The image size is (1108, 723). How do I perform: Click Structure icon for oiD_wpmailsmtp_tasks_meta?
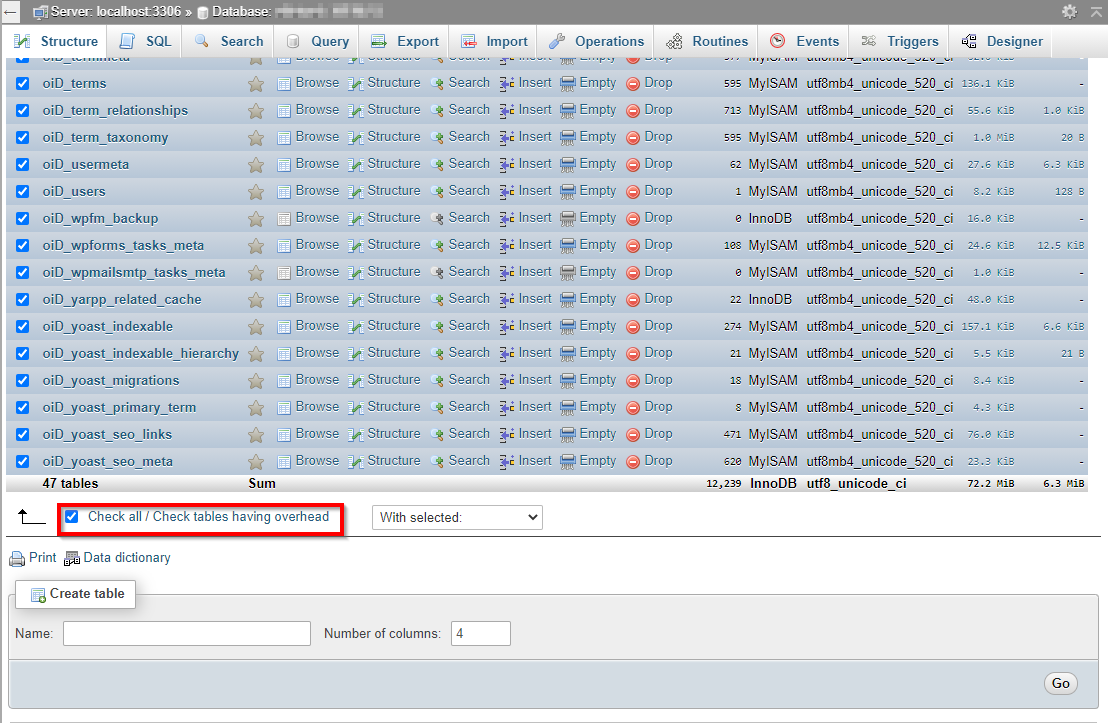[356, 273]
